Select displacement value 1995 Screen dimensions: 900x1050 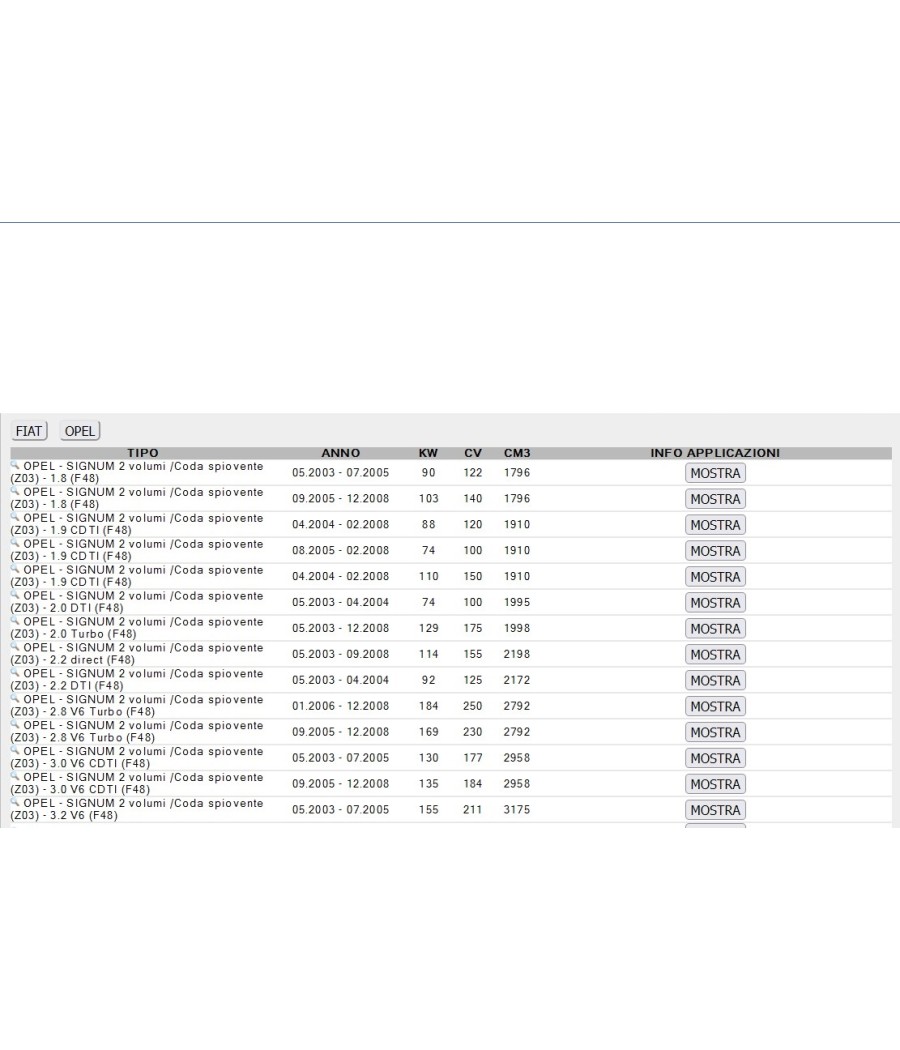[517, 602]
